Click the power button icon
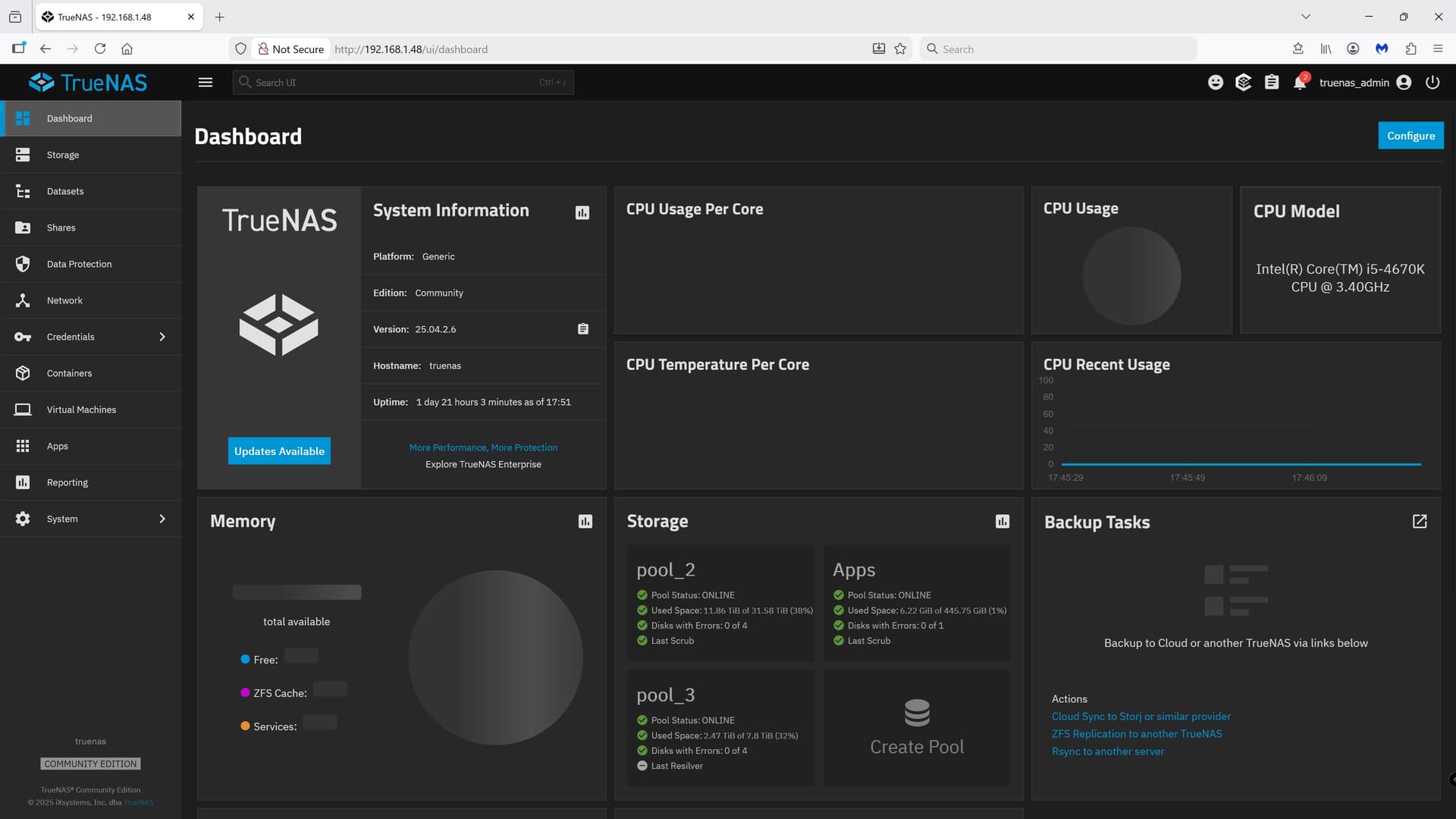 pyautogui.click(x=1432, y=83)
